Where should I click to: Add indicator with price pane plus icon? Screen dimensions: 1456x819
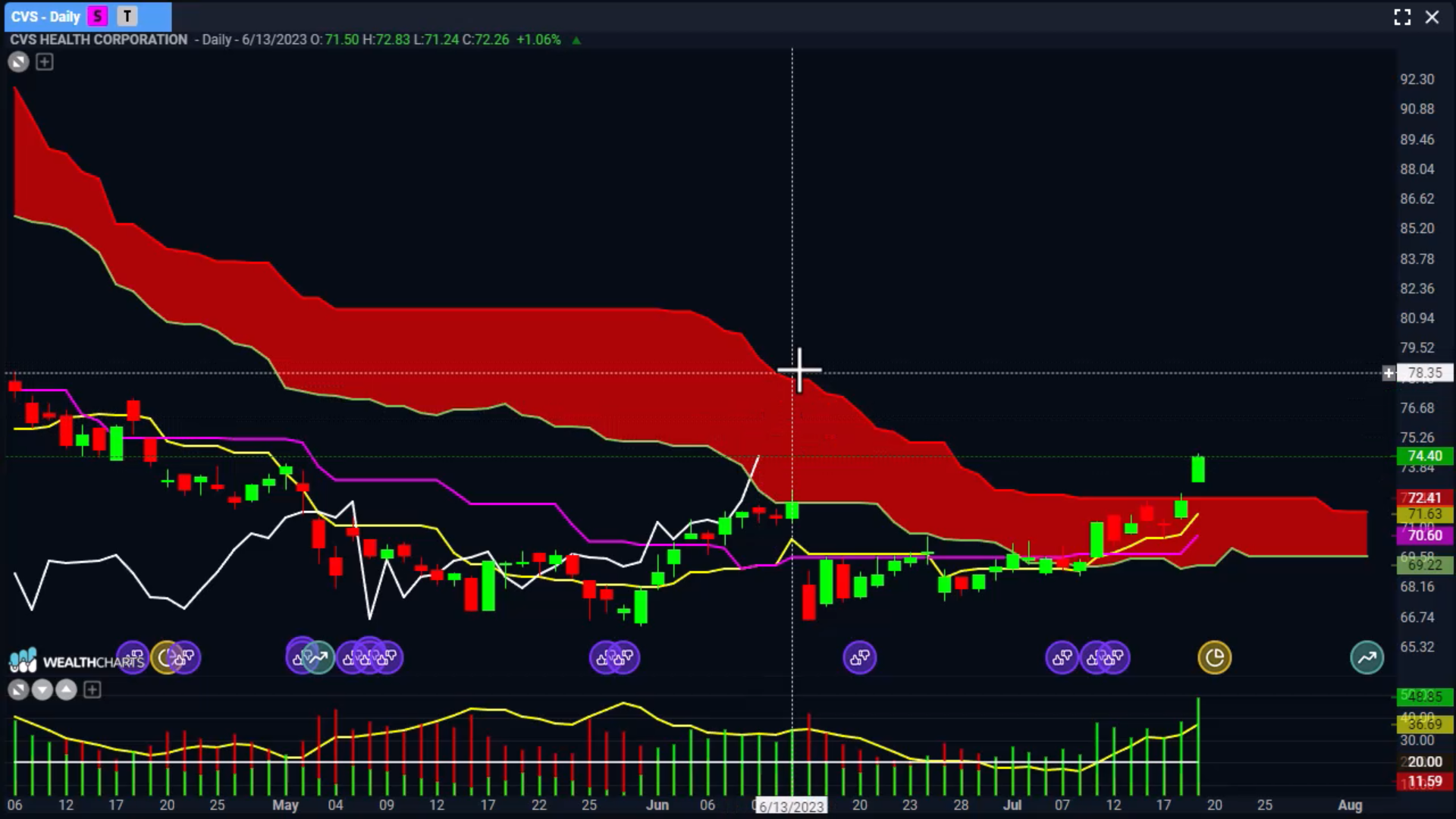[45, 62]
